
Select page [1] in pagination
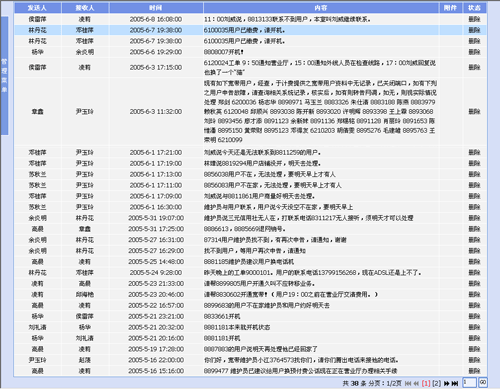point(426,383)
